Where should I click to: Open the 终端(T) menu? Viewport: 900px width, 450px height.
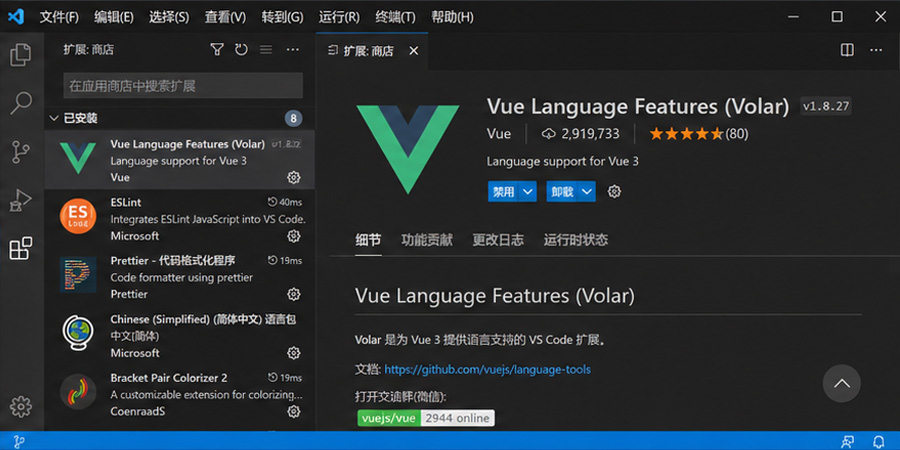[395, 17]
